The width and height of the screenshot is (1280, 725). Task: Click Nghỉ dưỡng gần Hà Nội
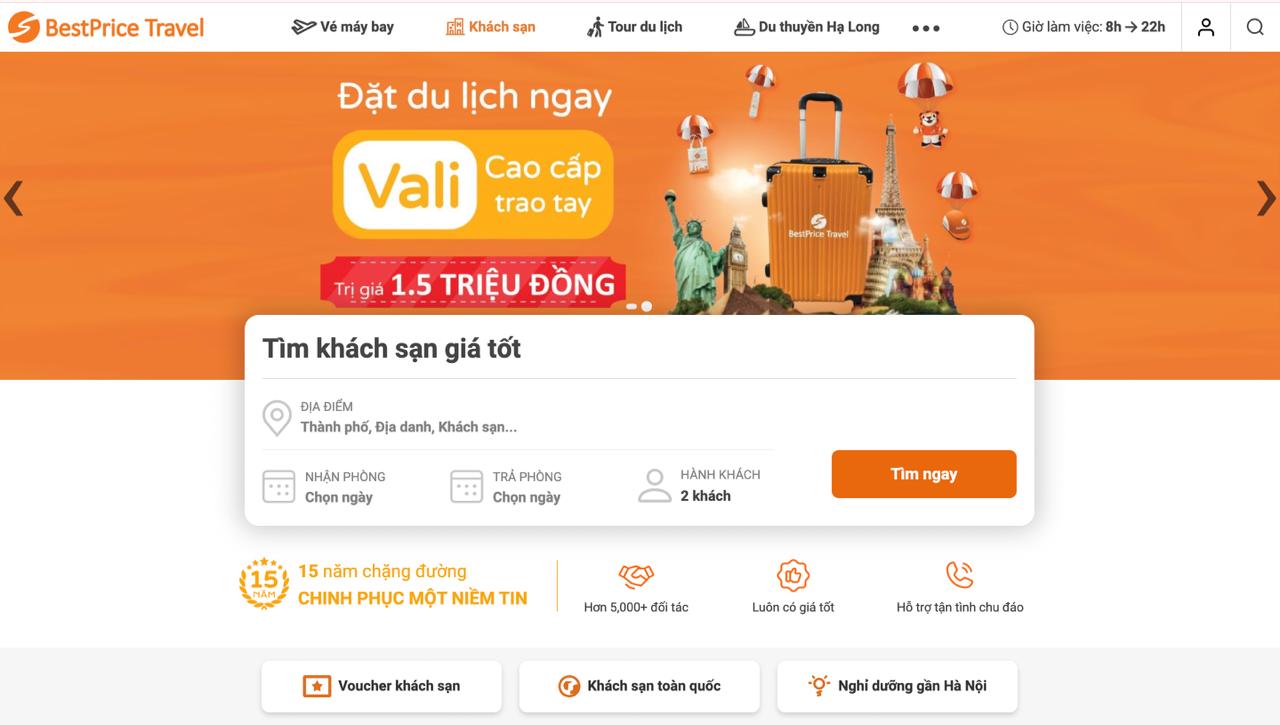point(897,686)
